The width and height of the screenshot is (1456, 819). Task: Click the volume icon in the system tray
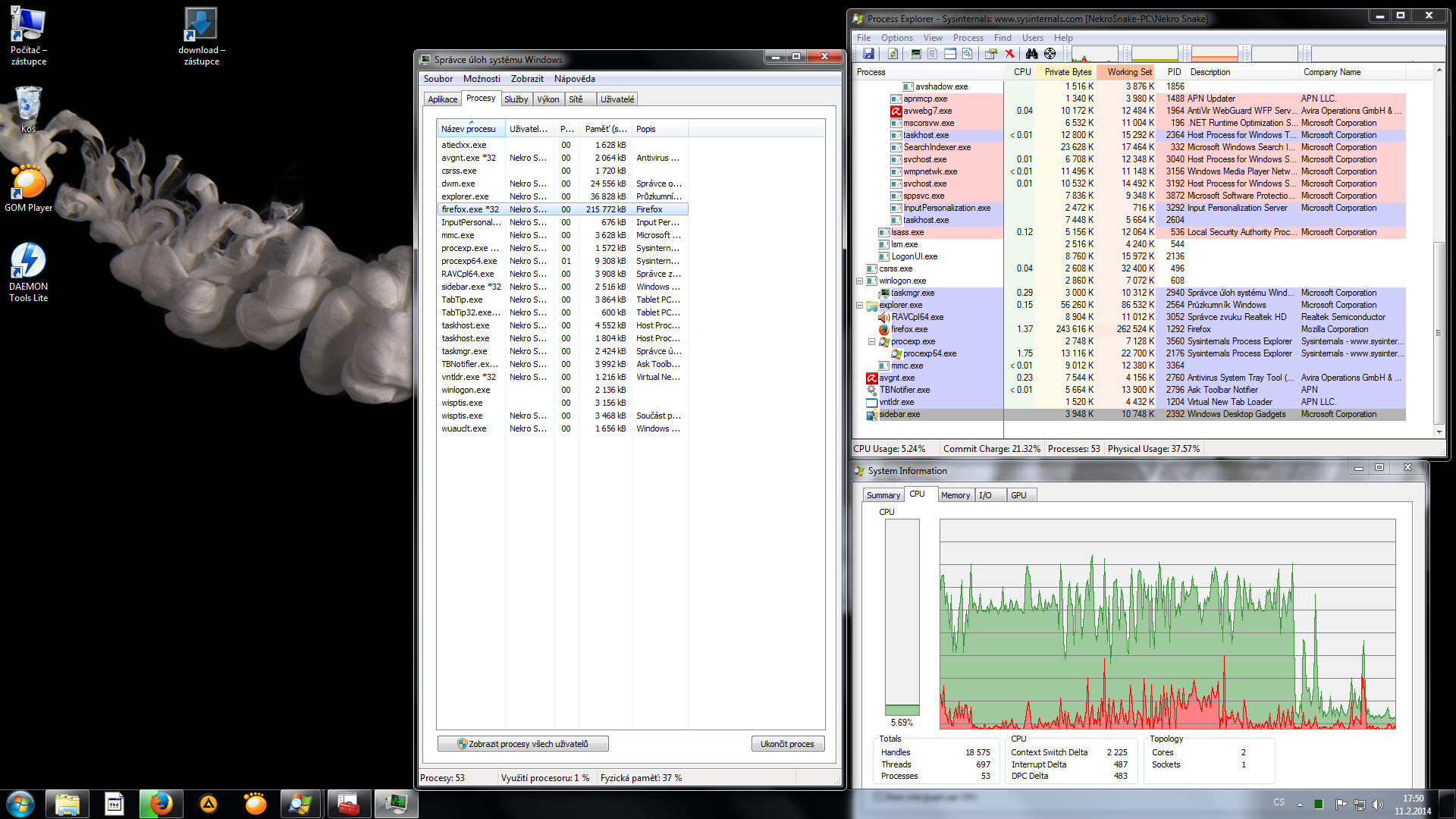click(1378, 804)
